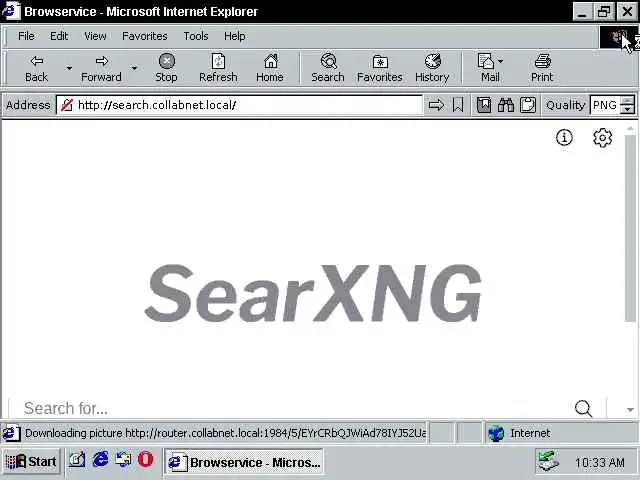This screenshot has width=640, height=480.
Task: Click the page icon at the status bar's left
Action: [11, 433]
